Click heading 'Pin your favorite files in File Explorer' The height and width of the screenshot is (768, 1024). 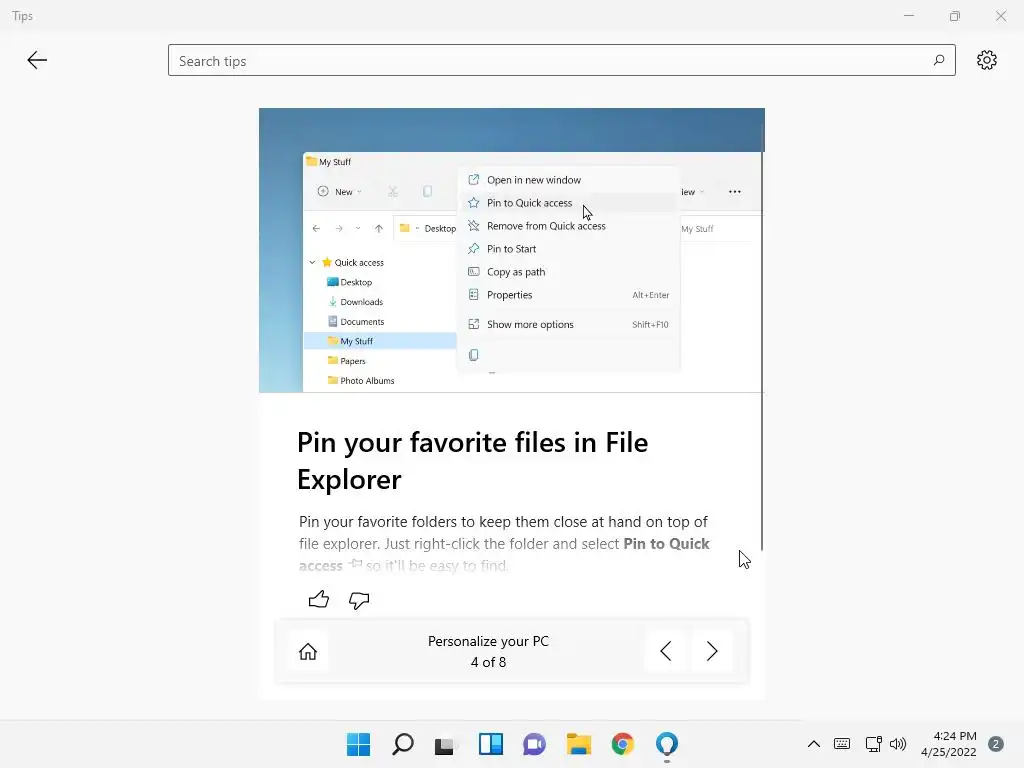coord(472,460)
